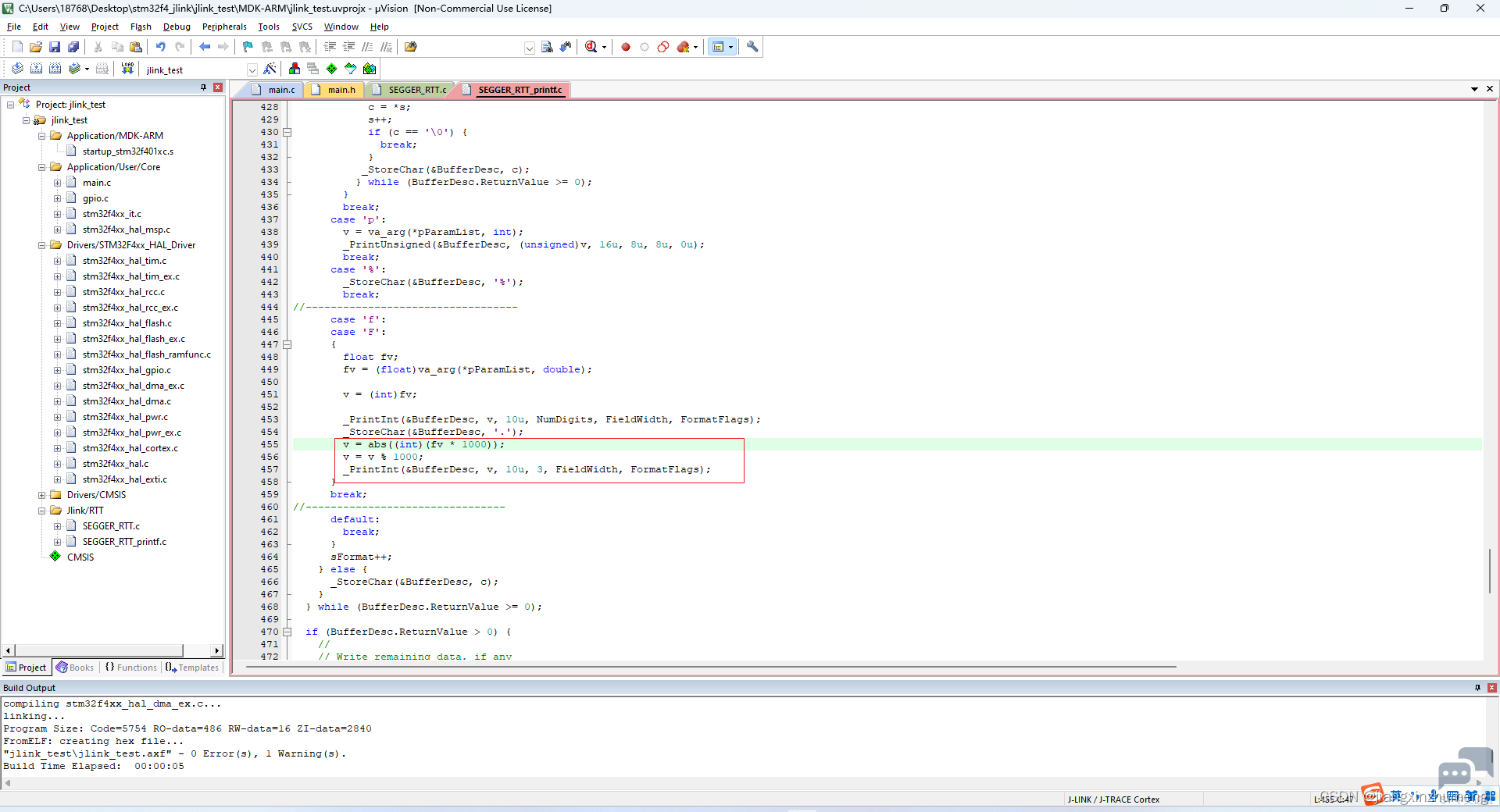The image size is (1500, 812).
Task: Paste clipboard with toolbar icon
Action: 136,47
